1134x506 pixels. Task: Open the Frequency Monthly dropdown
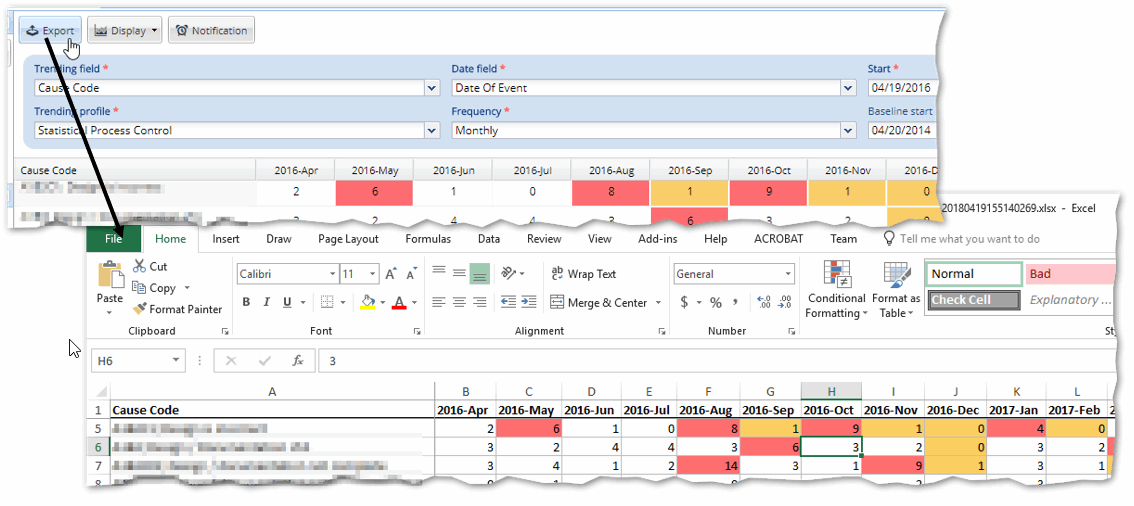(x=848, y=131)
